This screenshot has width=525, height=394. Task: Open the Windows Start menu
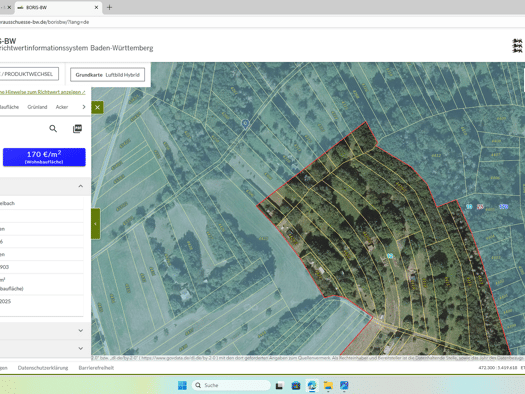182,385
